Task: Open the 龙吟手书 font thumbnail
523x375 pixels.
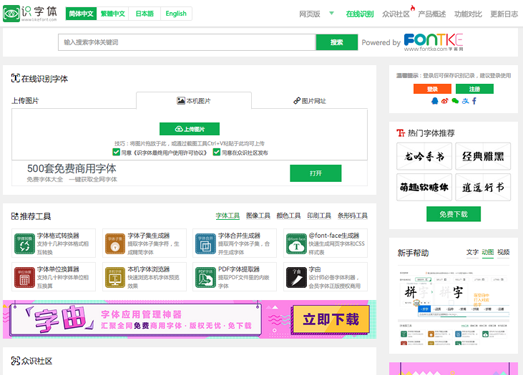Action: pyautogui.click(x=424, y=156)
